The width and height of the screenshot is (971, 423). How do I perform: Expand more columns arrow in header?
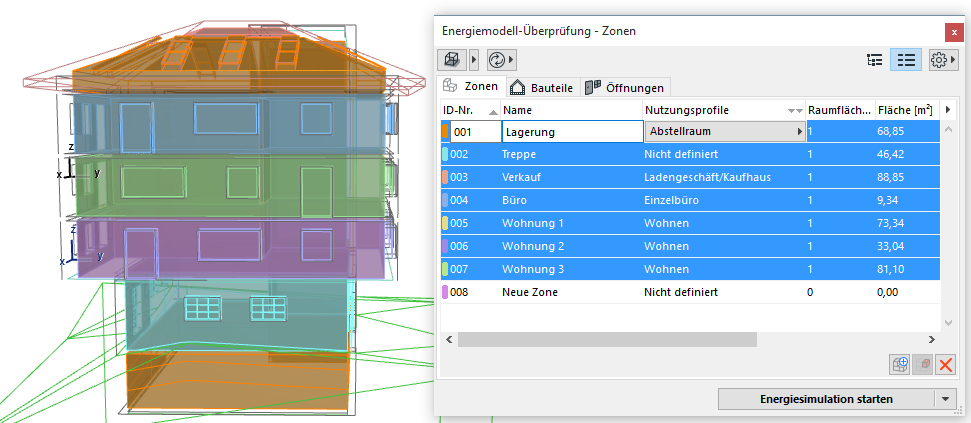click(x=948, y=110)
